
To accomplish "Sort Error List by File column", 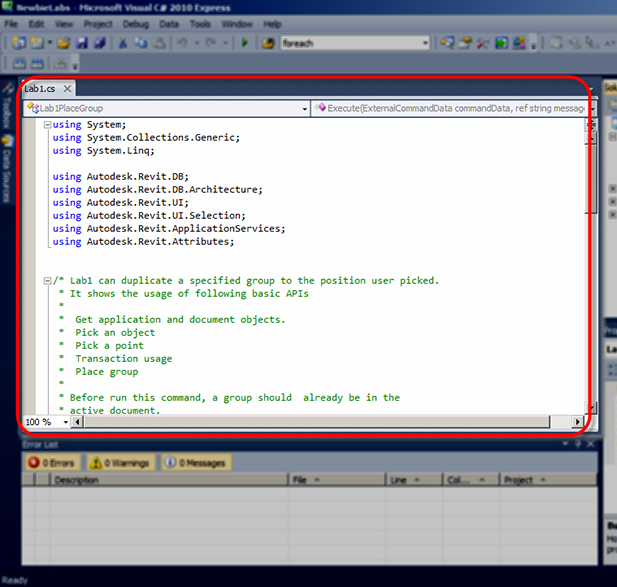I will tap(337, 480).
